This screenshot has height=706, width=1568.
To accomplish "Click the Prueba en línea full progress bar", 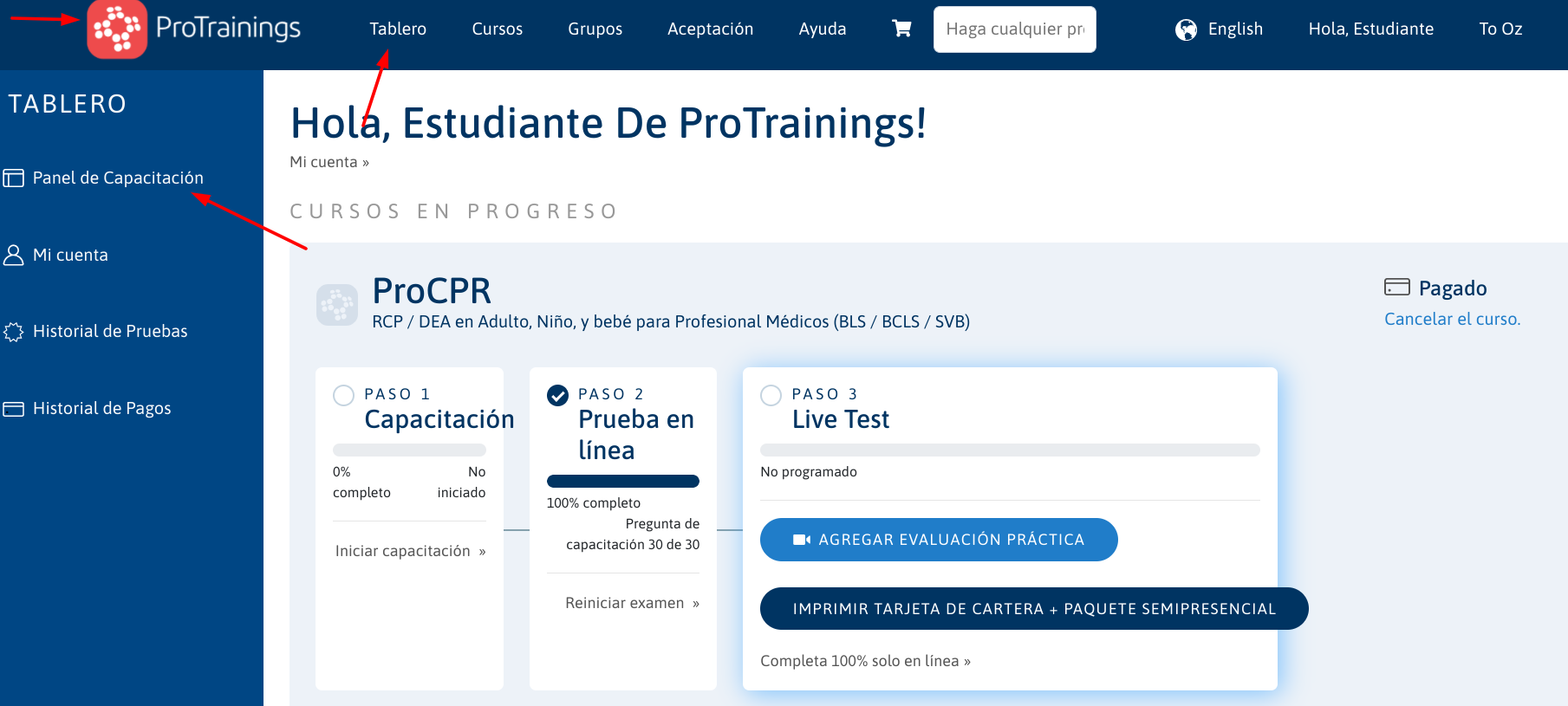I will pyautogui.click(x=623, y=481).
